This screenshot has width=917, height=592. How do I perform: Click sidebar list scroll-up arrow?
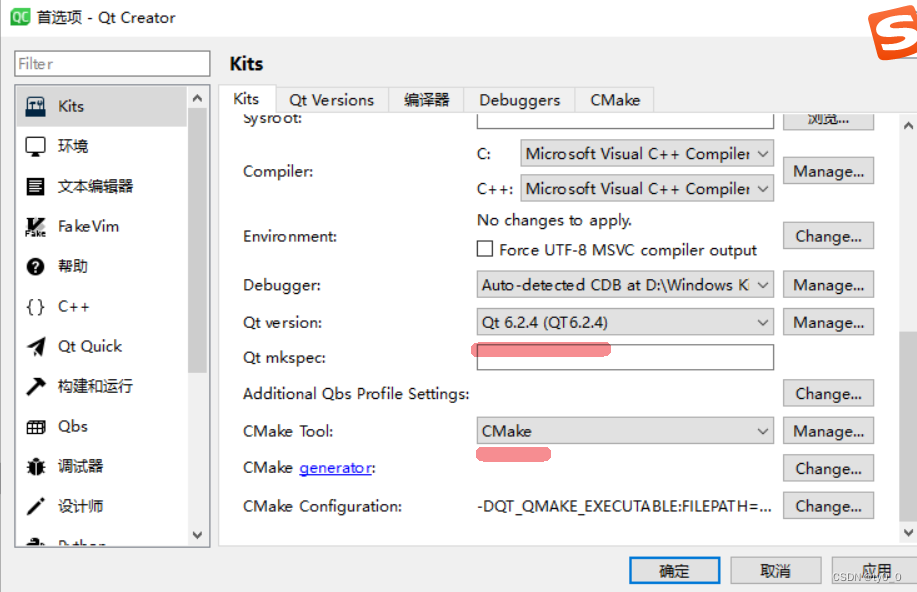(198, 98)
